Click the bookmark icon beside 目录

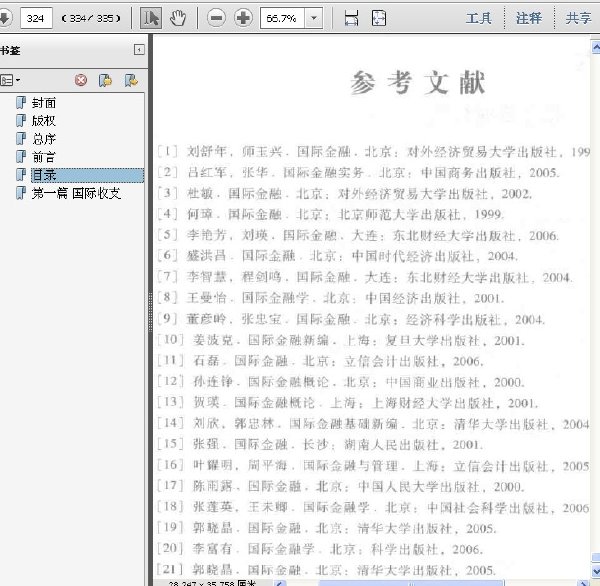point(21,175)
